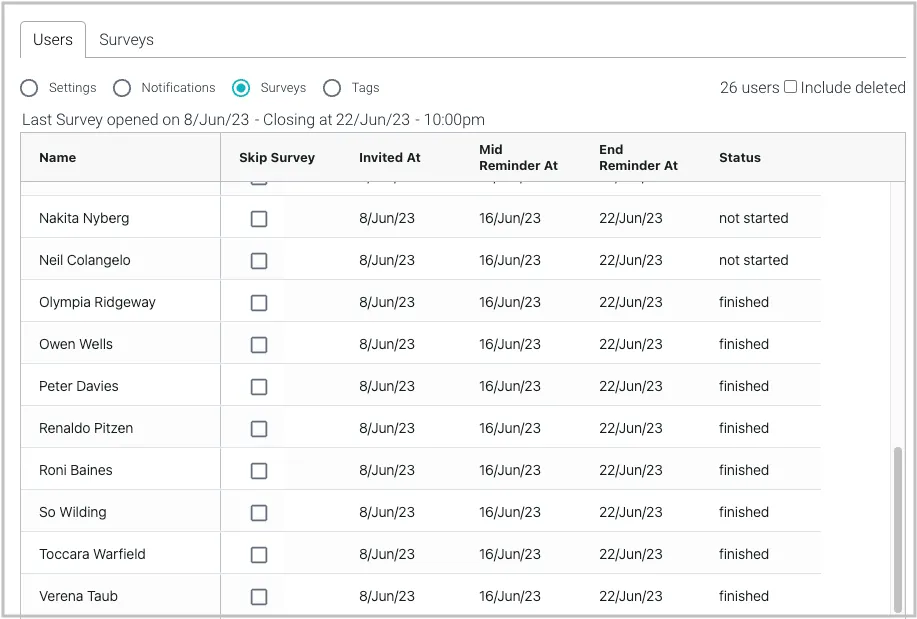
Task: Click Renaldo Pitzen's Mid Reminder date
Action: 510,428
